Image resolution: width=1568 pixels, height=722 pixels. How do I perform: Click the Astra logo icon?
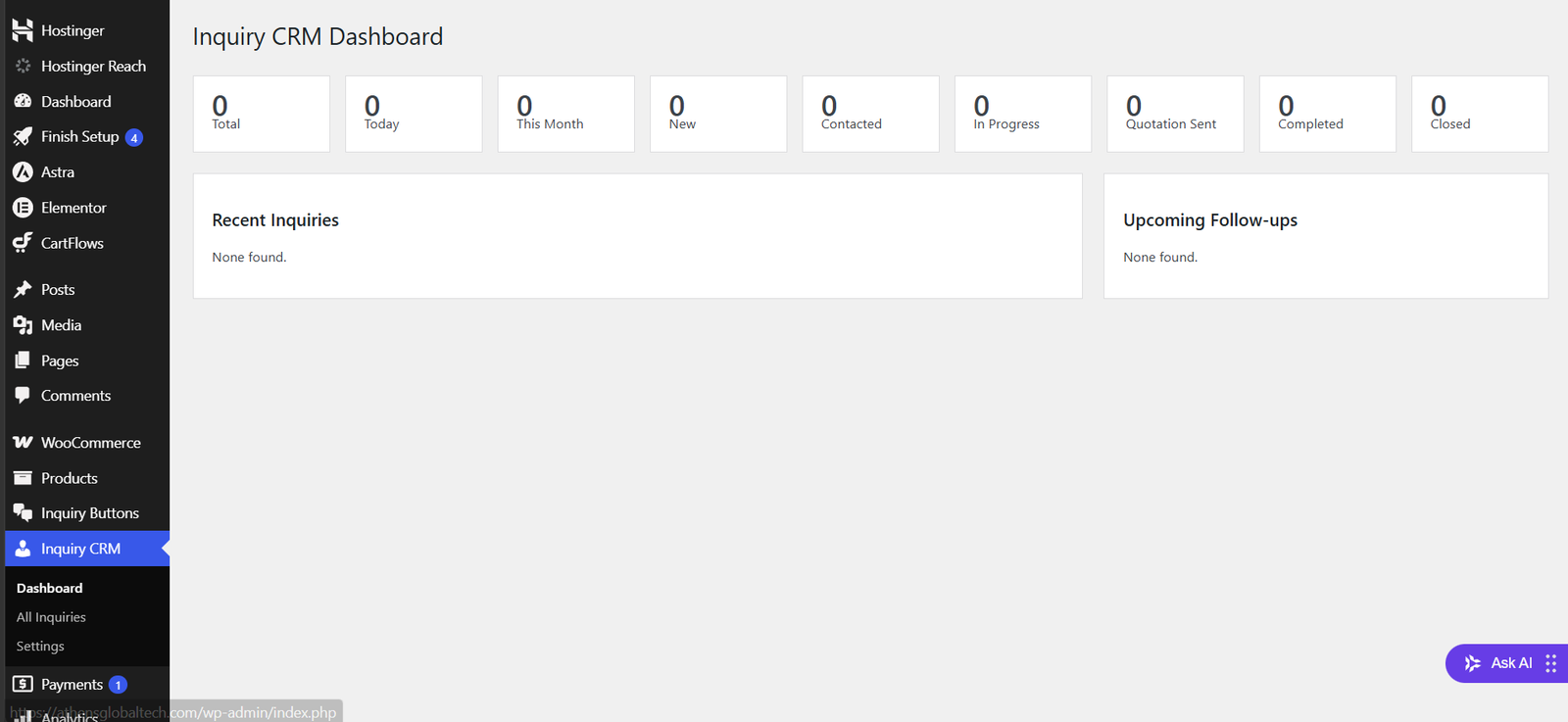23,171
